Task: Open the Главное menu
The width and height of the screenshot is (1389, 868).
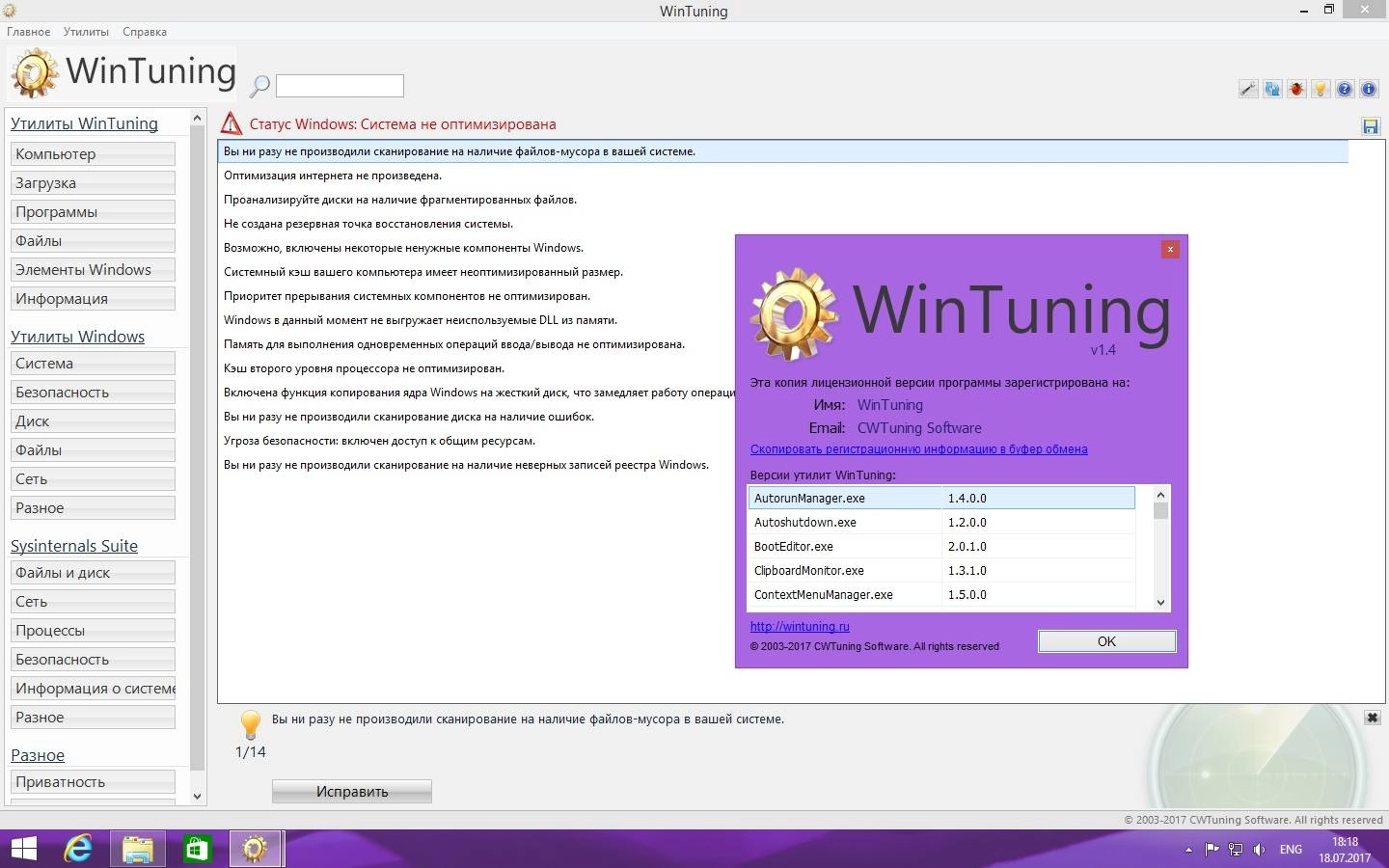Action: pyautogui.click(x=29, y=32)
